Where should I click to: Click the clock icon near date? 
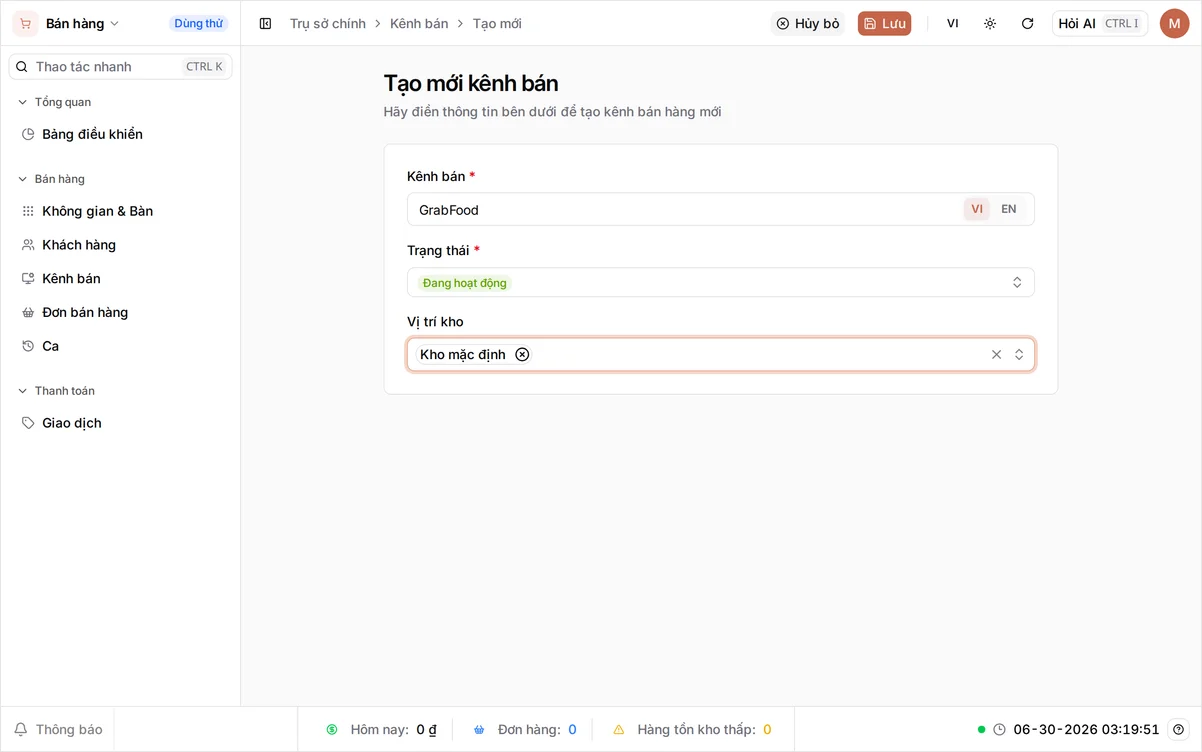click(999, 729)
